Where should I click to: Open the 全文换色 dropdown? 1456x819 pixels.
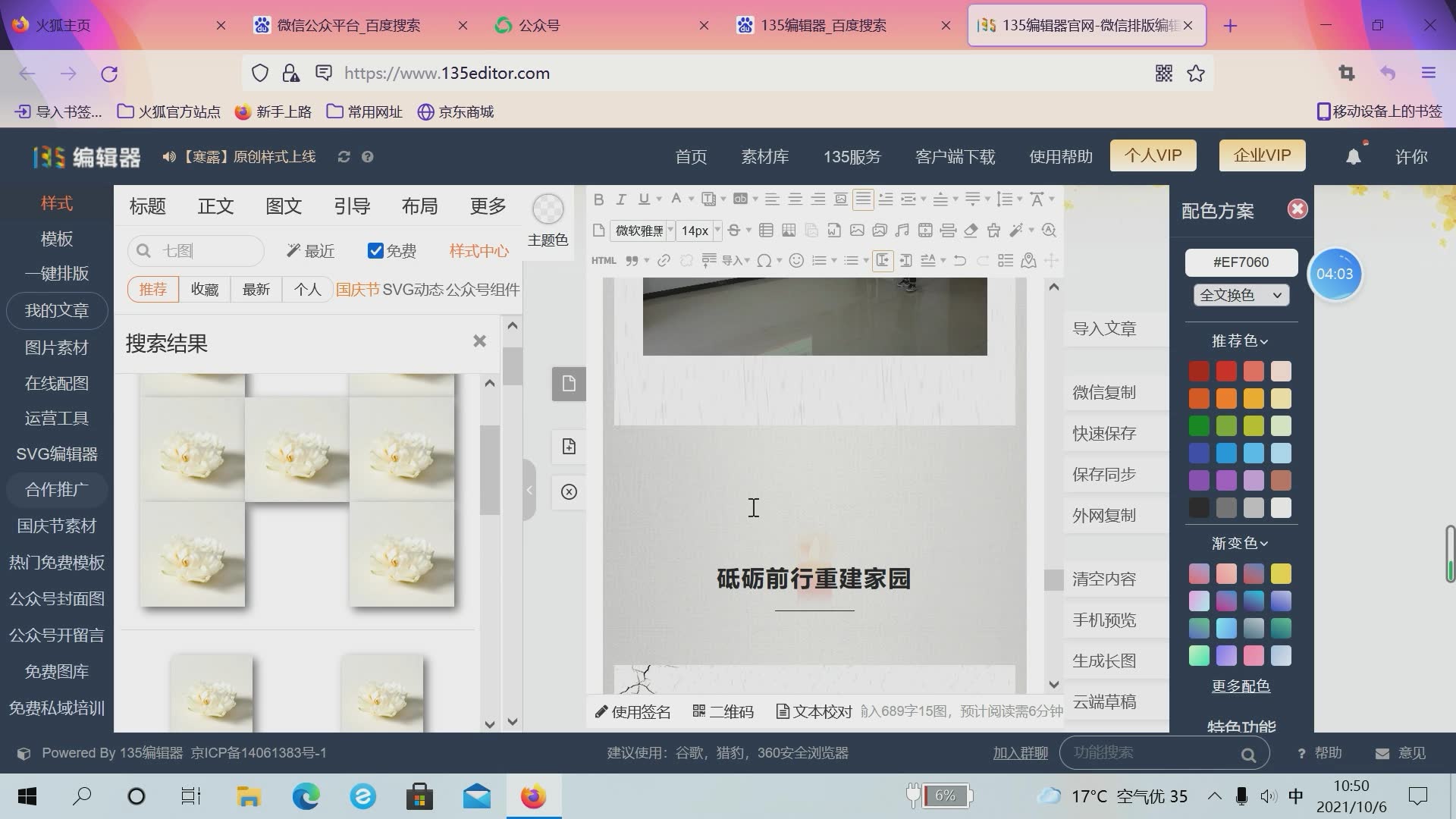tap(1241, 295)
